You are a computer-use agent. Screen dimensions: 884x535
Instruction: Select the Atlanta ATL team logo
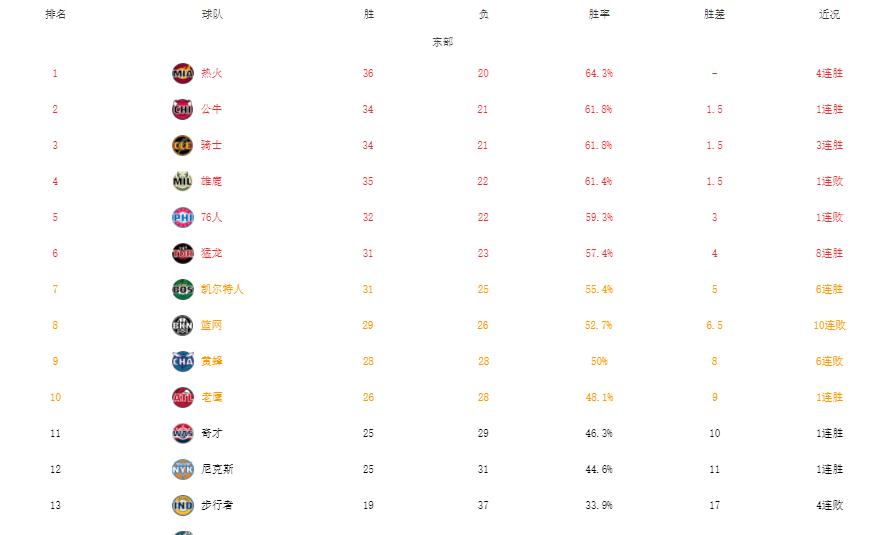click(183, 397)
